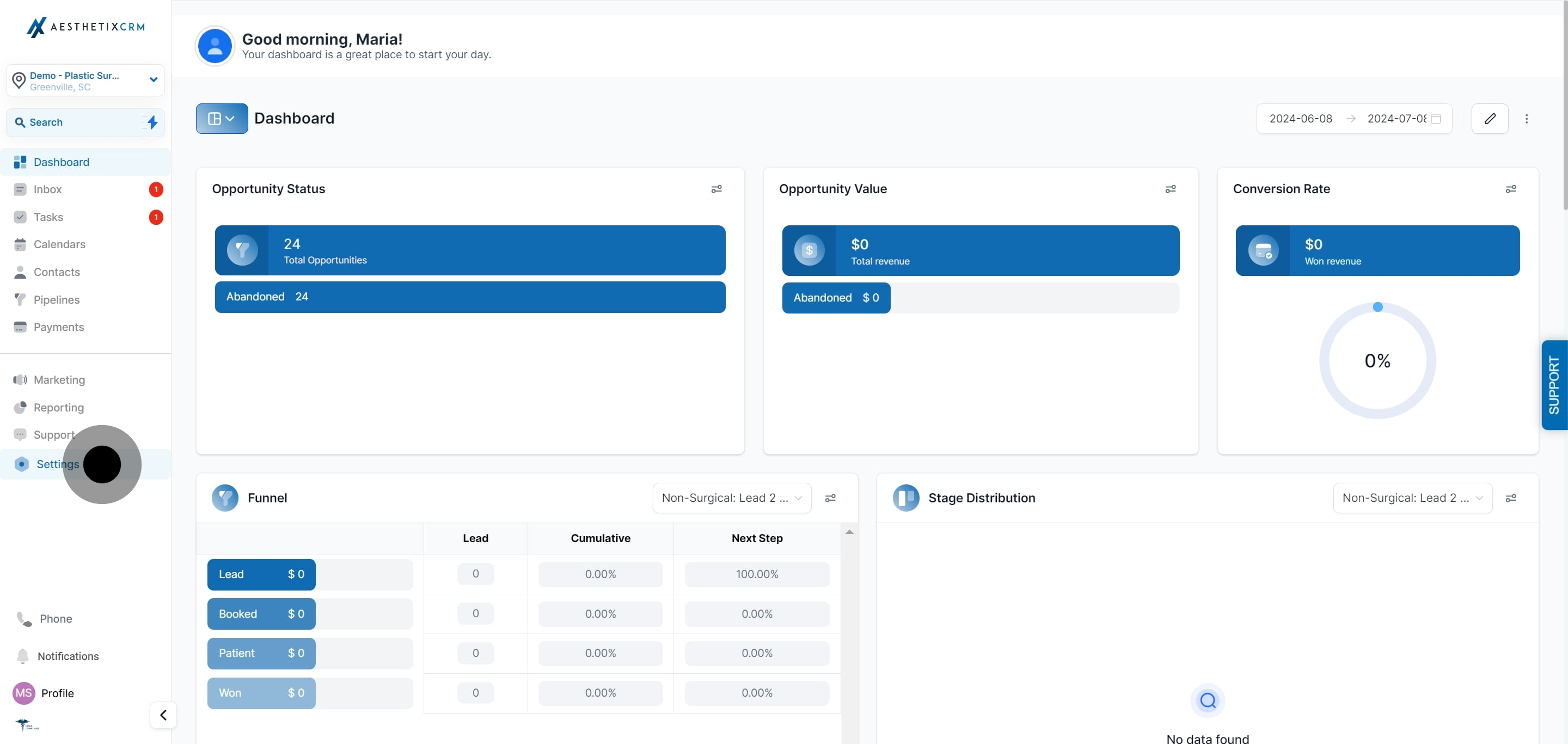Click the start date 2024-06-08 field
This screenshot has width=1568, height=744.
point(1300,119)
